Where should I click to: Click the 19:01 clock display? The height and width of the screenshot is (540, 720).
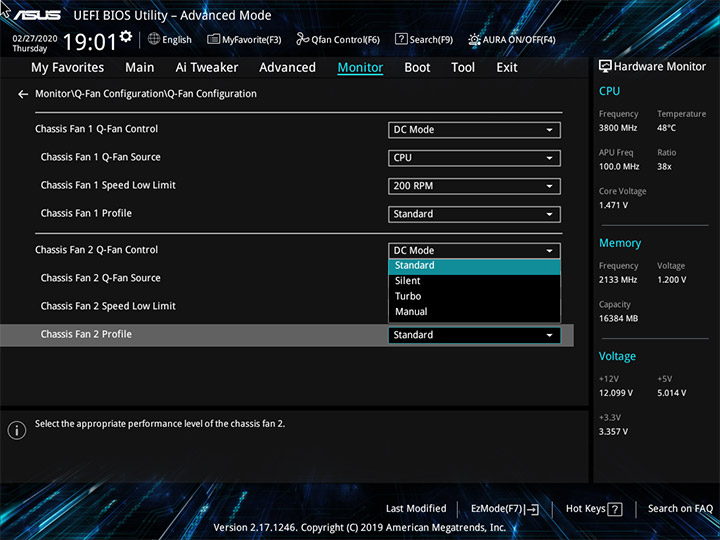click(90, 42)
